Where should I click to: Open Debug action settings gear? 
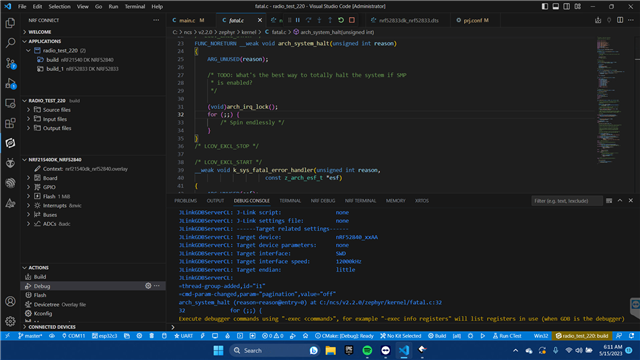148,286
